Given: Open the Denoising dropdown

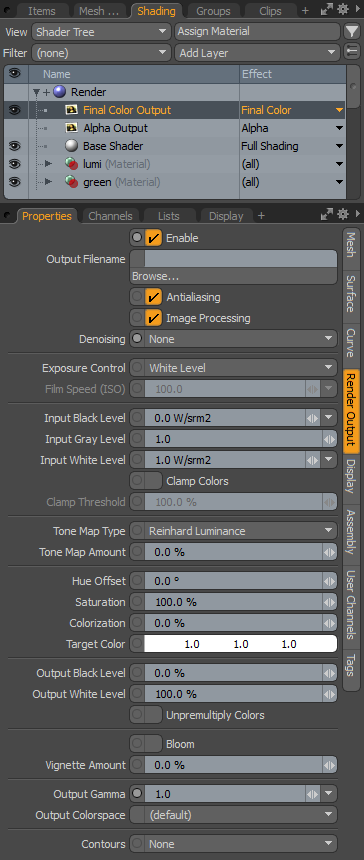Looking at the screenshot, I should pyautogui.click(x=241, y=339).
